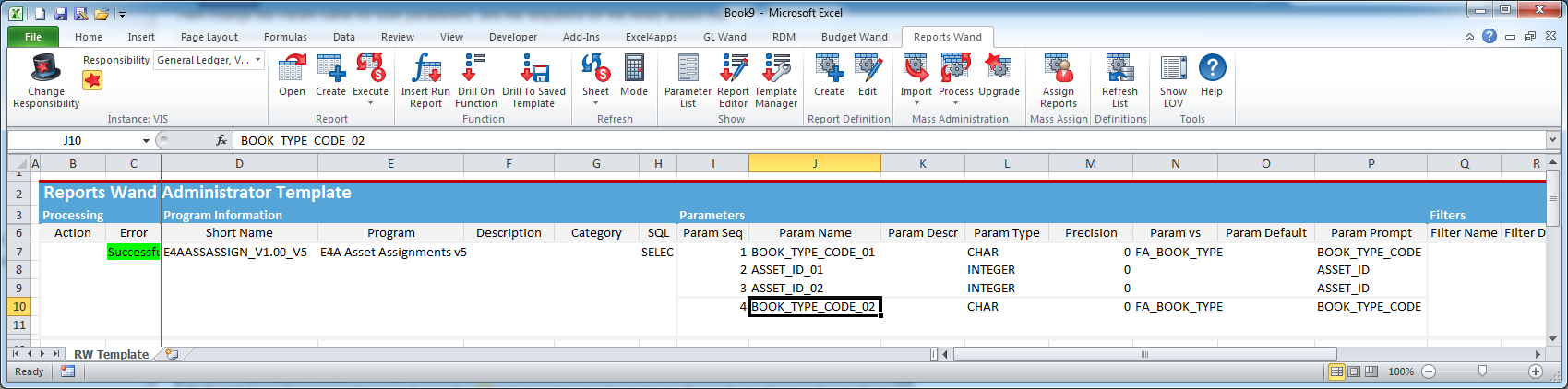Click the green Successful status cell
Viewport: 1568px width, 389px height.
pyautogui.click(x=133, y=252)
